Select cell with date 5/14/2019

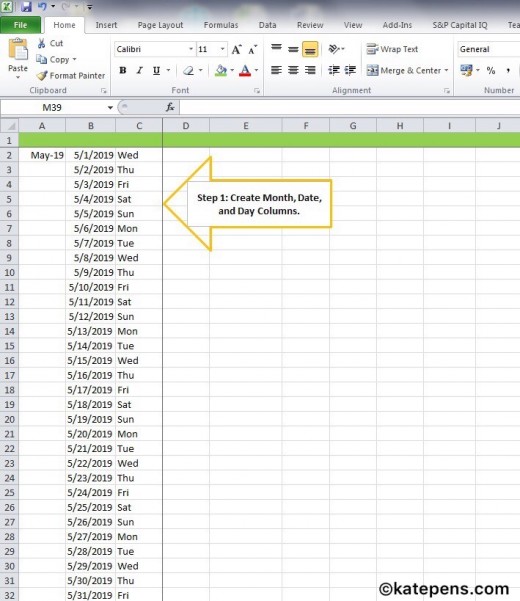click(90, 346)
